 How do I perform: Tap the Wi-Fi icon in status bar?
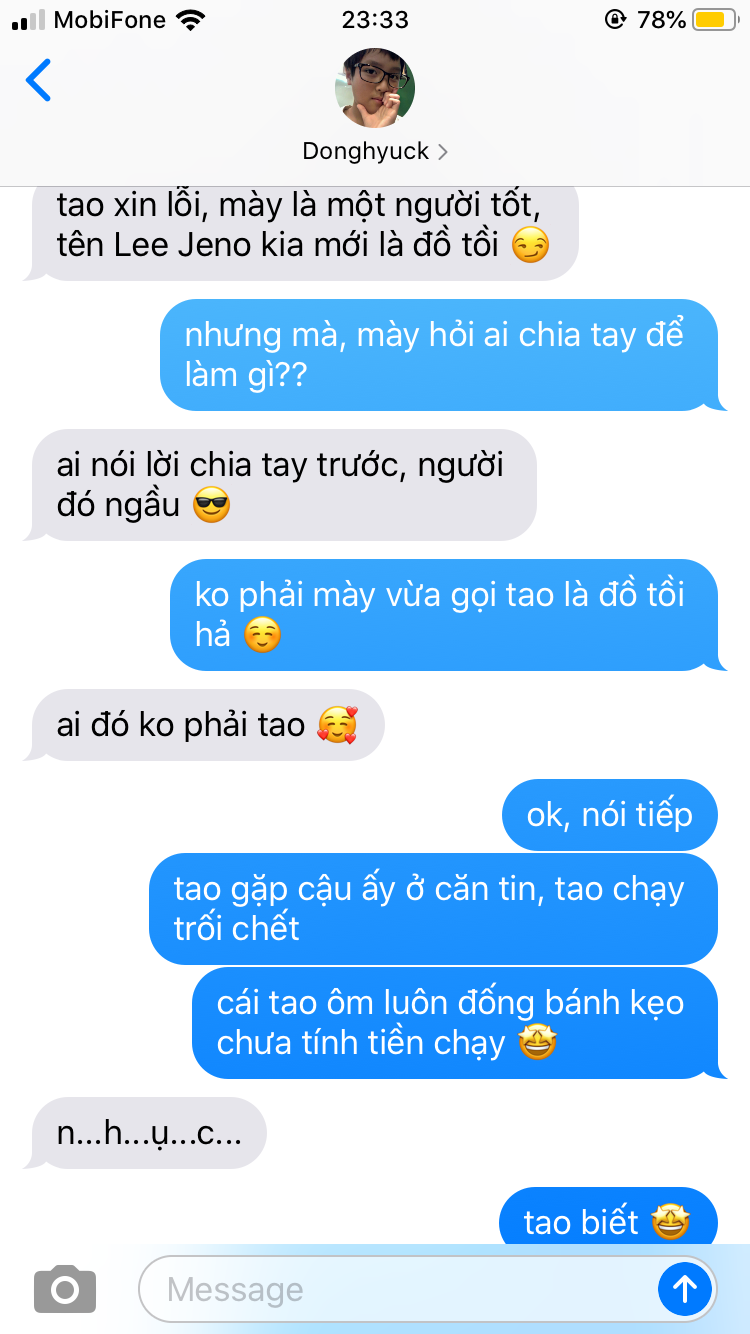188,19
